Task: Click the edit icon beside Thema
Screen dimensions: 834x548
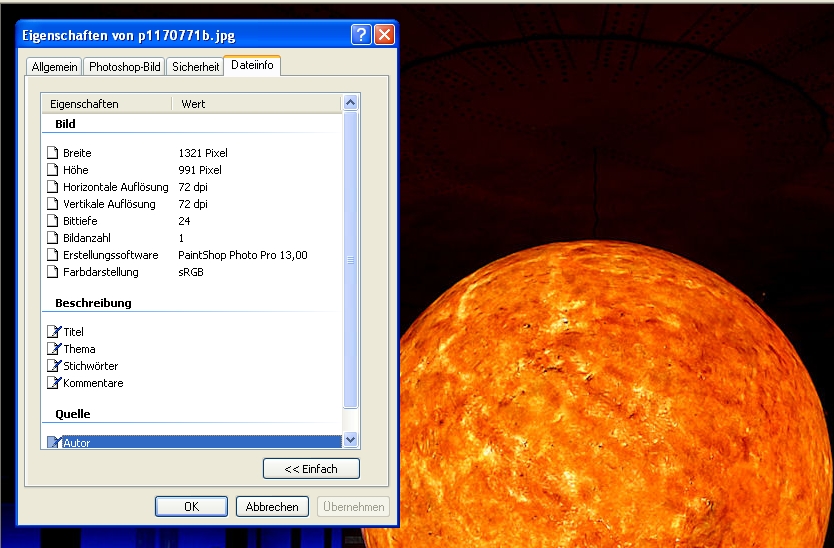Action: [x=54, y=348]
